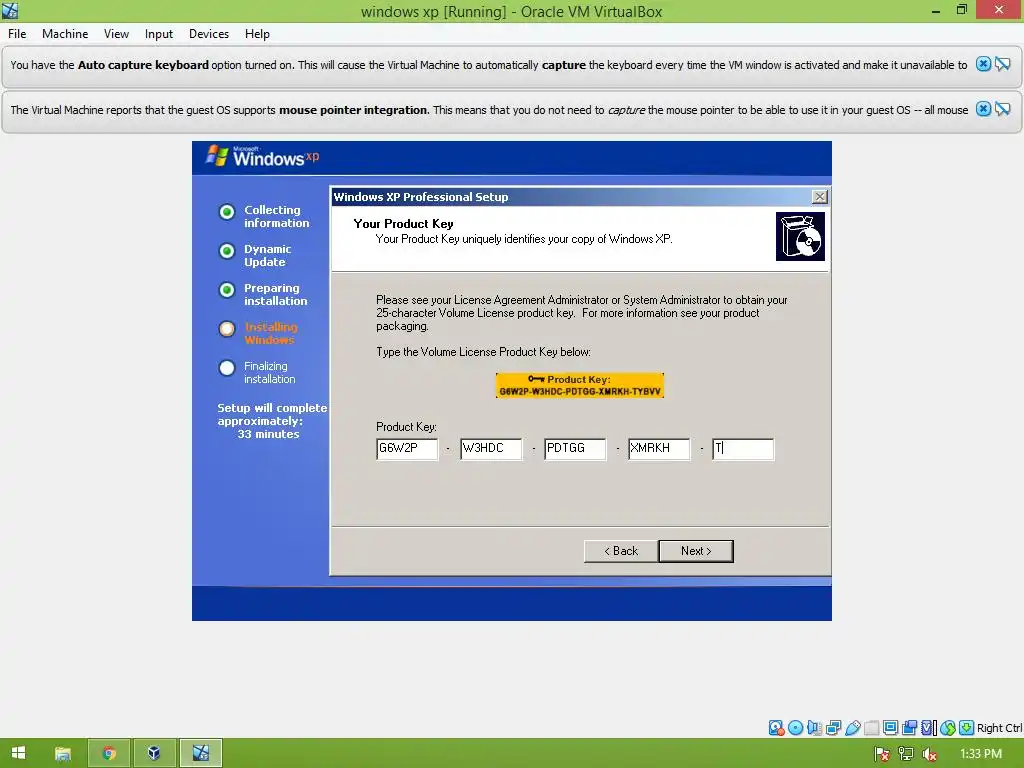Click the recording status icon
This screenshot has height=768, width=1024.
point(909,728)
